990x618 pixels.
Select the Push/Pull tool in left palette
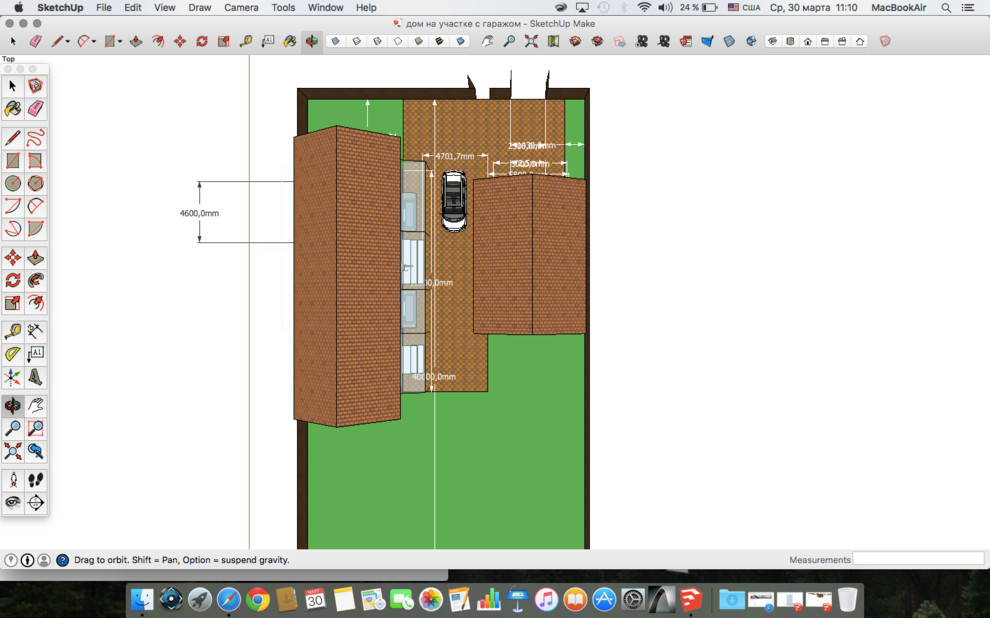pyautogui.click(x=36, y=258)
